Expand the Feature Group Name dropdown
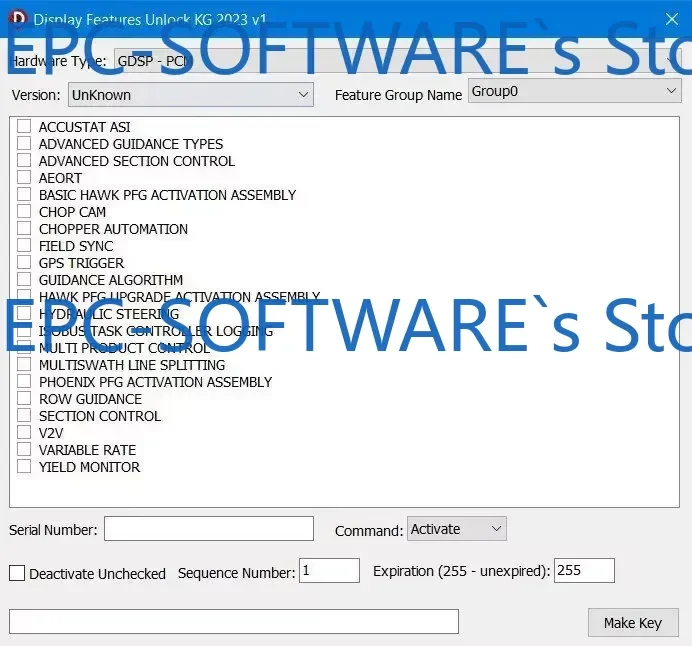The image size is (692, 646). pos(575,91)
